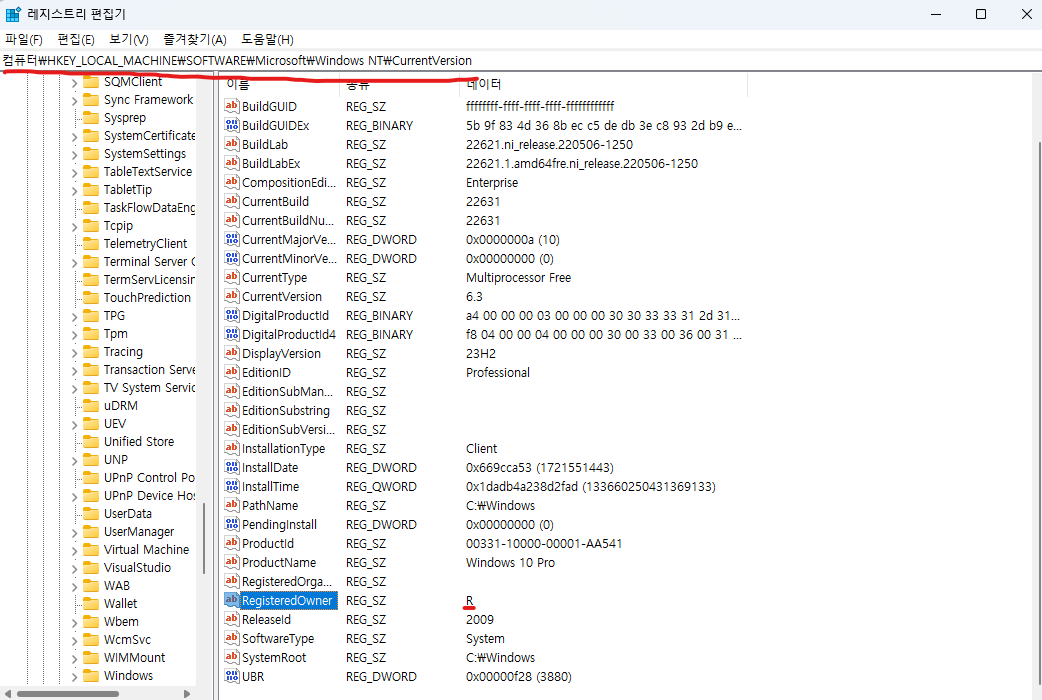This screenshot has width=1042, height=700.
Task: Click the InstallTime QWORD icon
Action: coord(231,486)
